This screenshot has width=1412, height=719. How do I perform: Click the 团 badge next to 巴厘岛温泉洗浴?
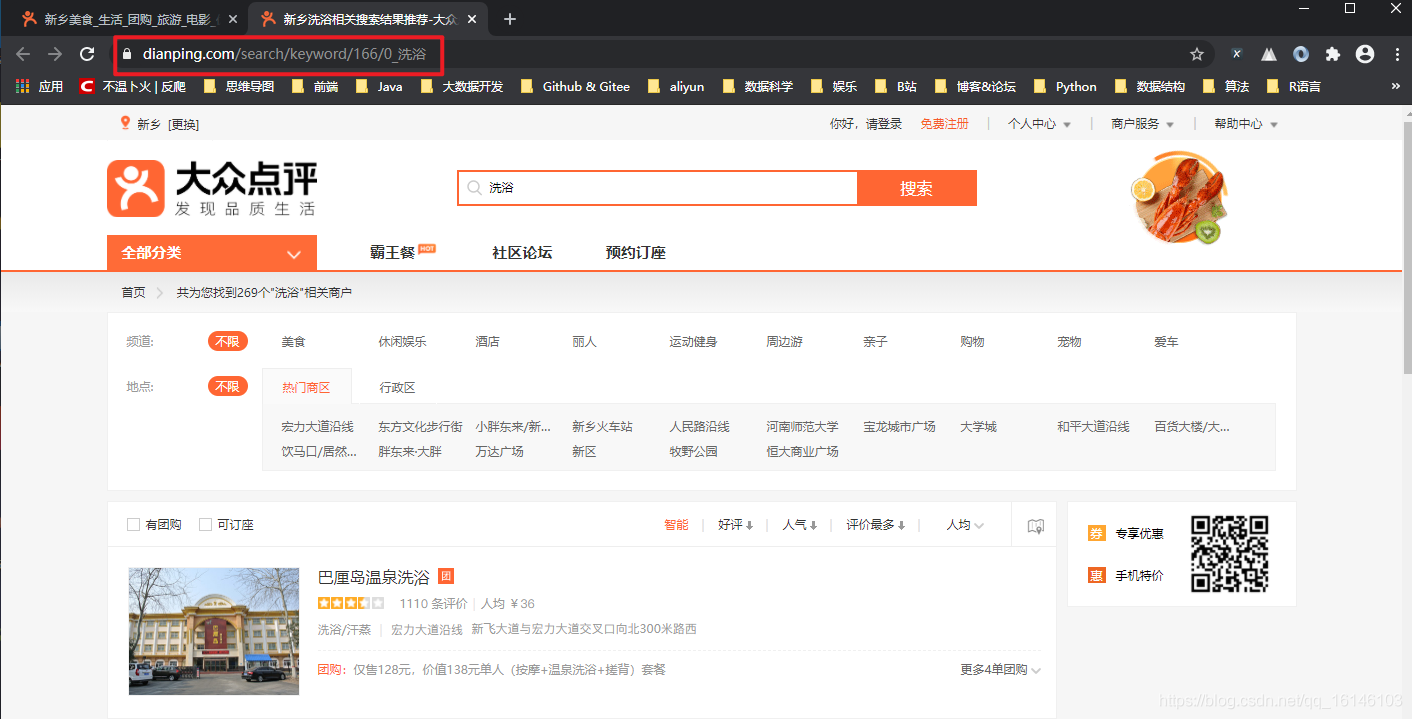pyautogui.click(x=446, y=576)
